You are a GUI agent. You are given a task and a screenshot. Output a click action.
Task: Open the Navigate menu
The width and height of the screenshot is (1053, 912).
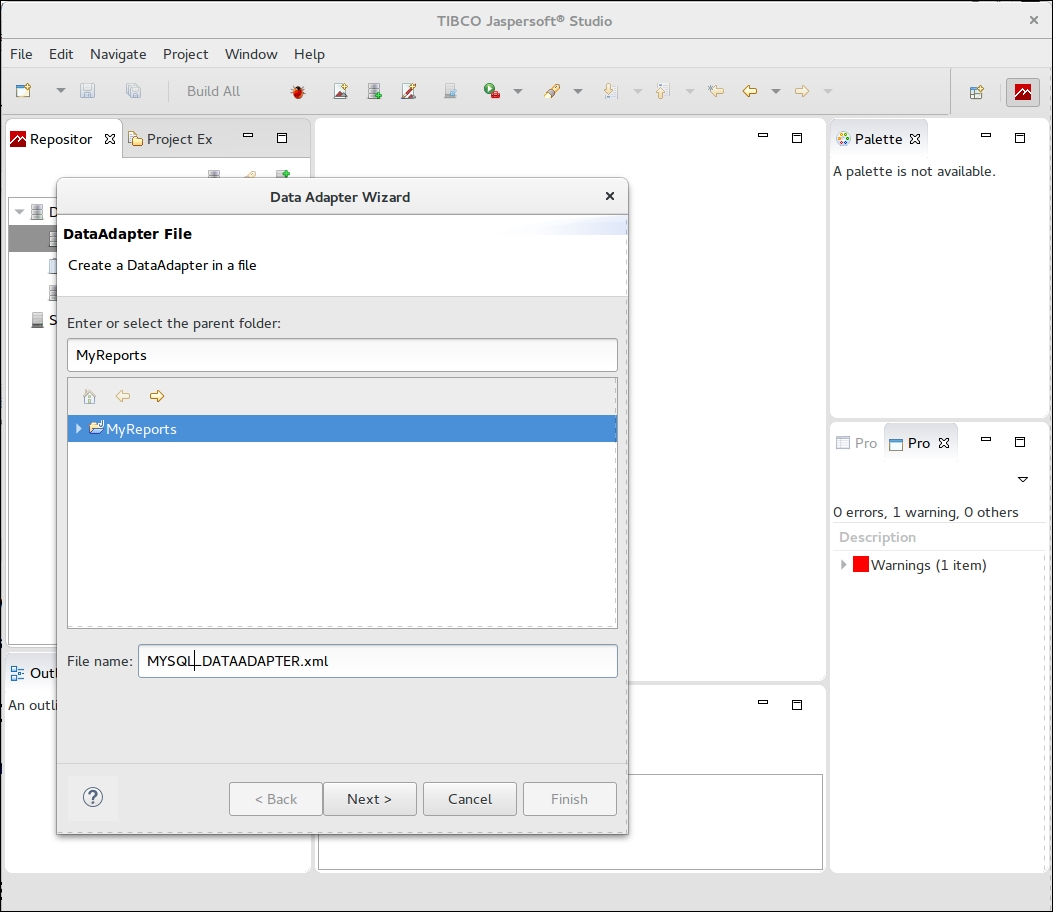118,54
